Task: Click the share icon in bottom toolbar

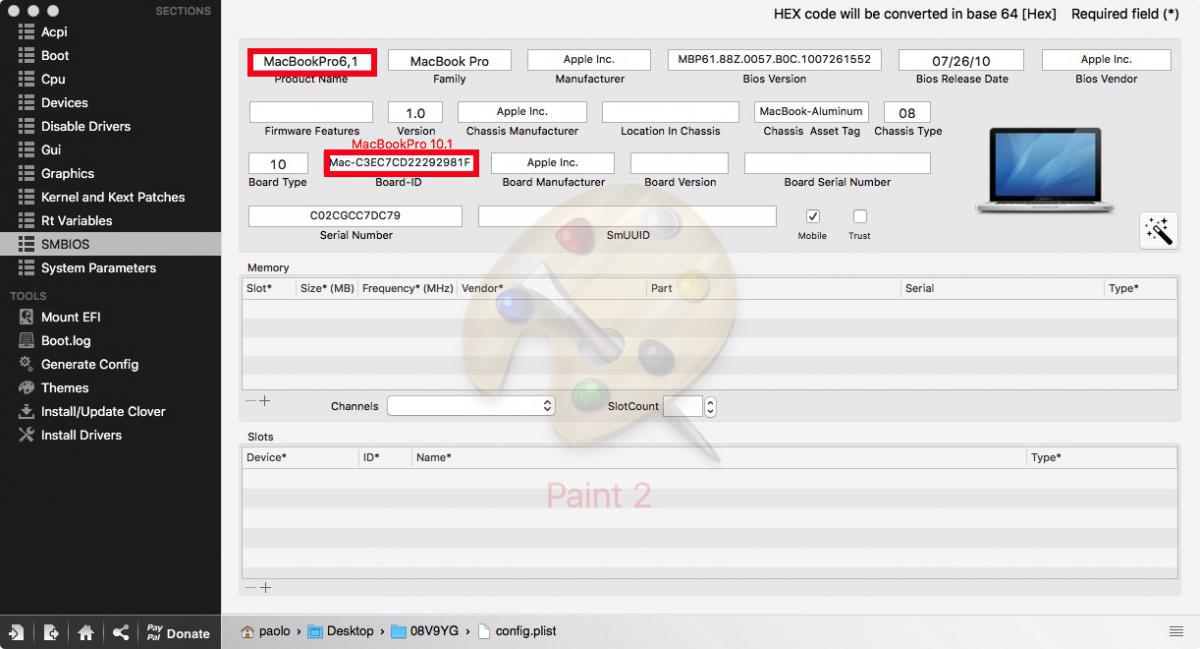Action: point(120,632)
